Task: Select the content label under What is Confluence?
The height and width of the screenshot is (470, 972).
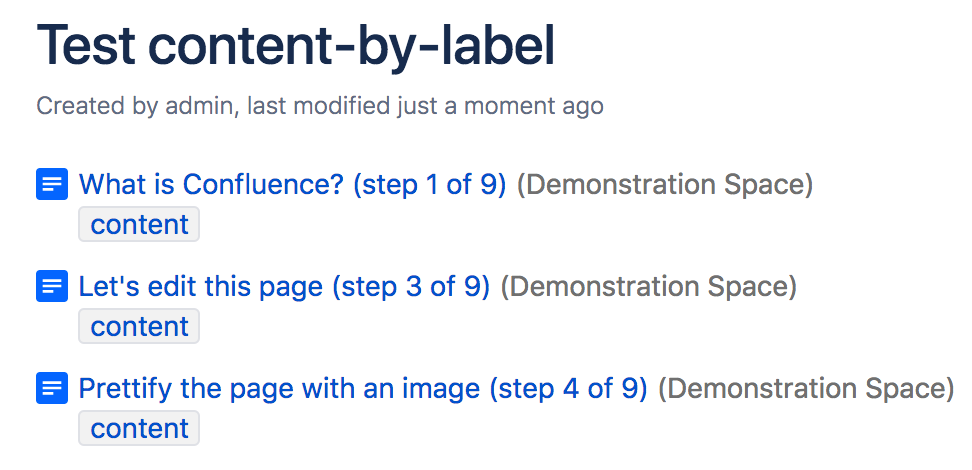Action: pyautogui.click(x=139, y=224)
